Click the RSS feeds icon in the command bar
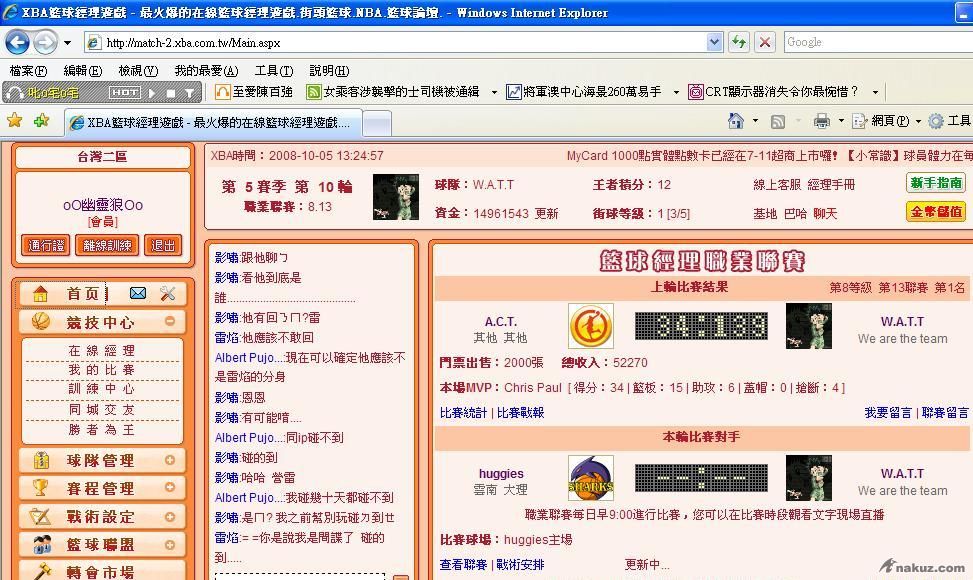 tap(778, 122)
